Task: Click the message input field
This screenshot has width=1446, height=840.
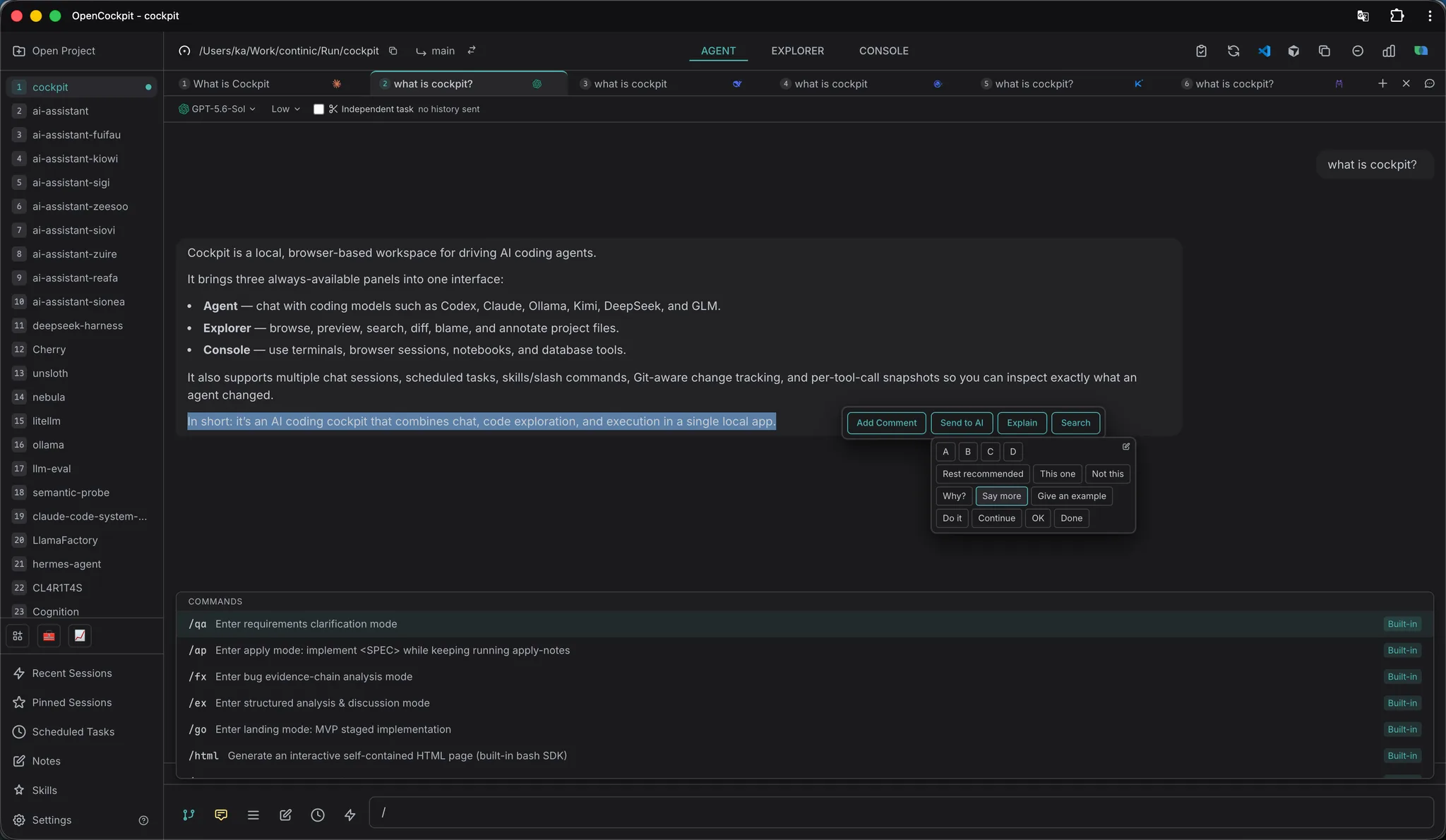Action: point(901,812)
